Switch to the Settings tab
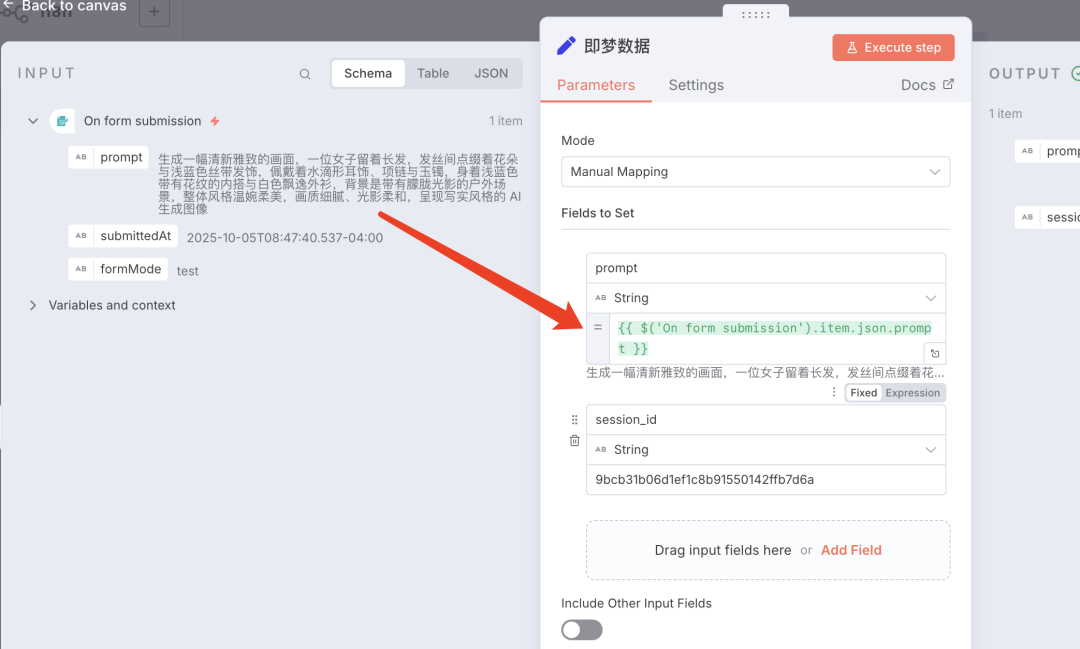Viewport: 1080px width, 649px height. pos(696,85)
